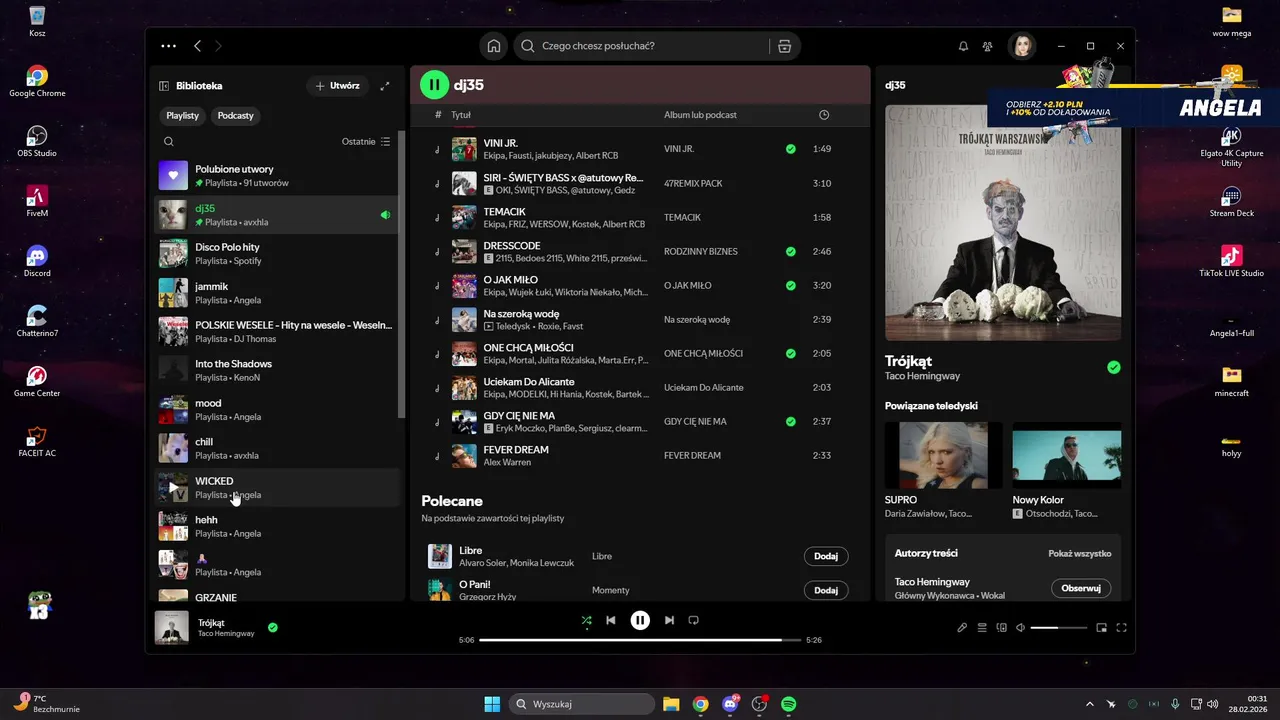Screen dimensions: 1280x720
Task: Enter full screen player mode
Action: (x=1121, y=628)
